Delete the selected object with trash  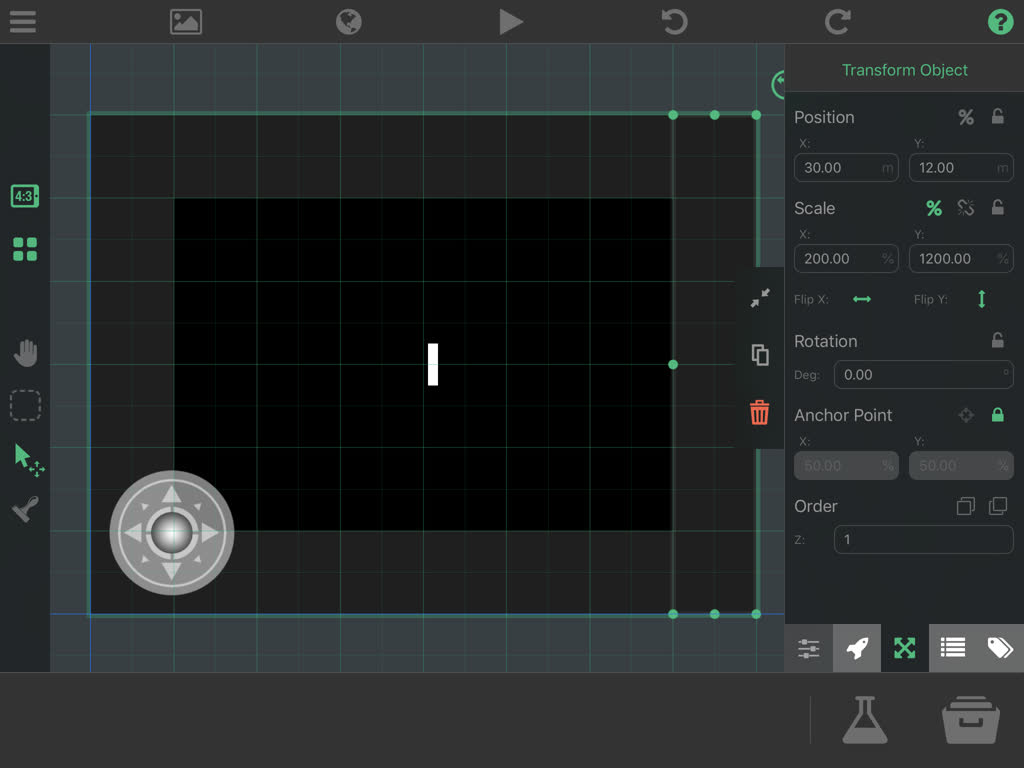pyautogui.click(x=760, y=413)
